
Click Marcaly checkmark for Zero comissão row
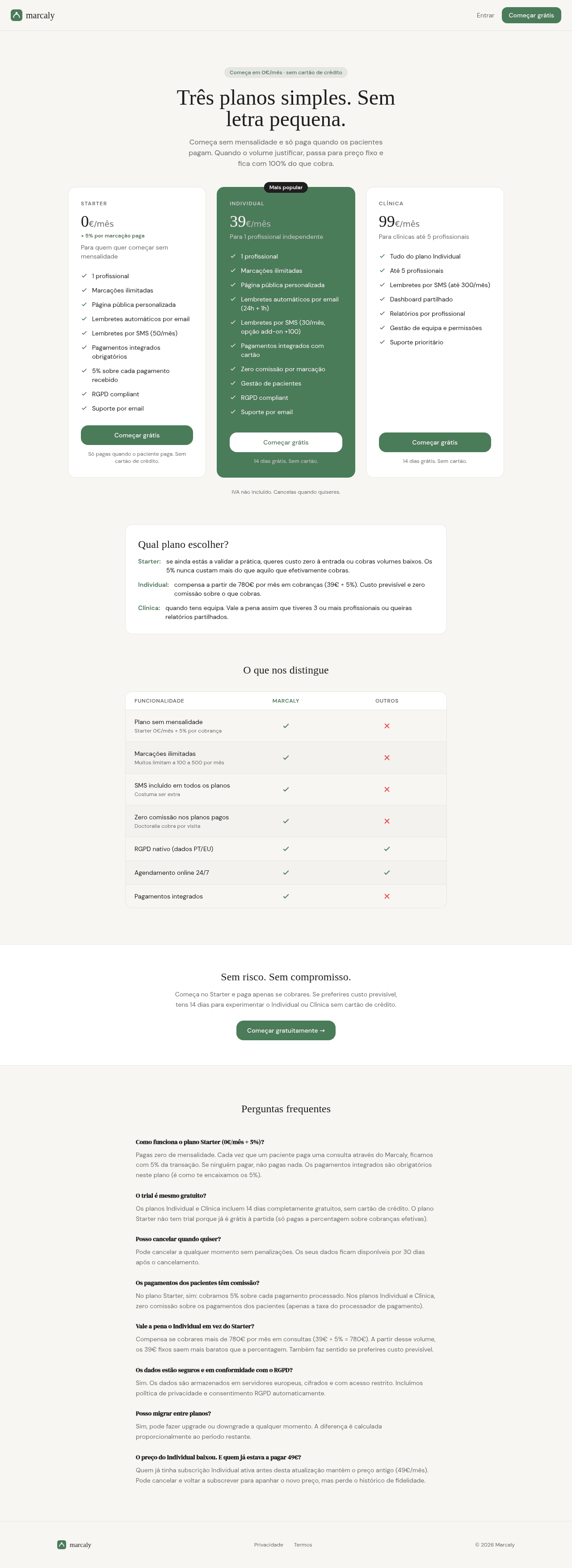(286, 821)
